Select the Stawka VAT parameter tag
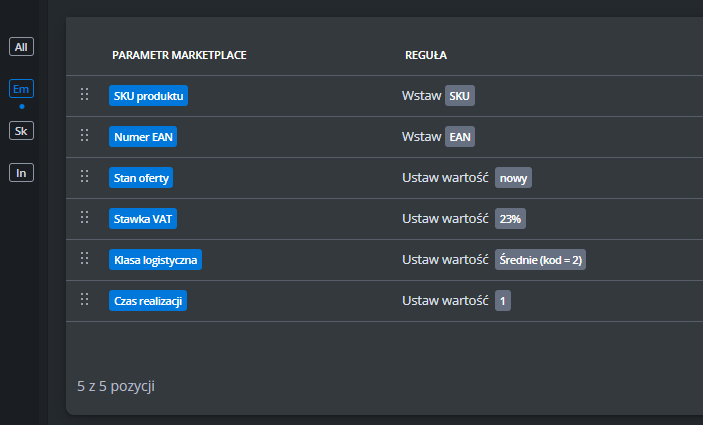Image resolution: width=703 pixels, height=425 pixels. [144, 219]
